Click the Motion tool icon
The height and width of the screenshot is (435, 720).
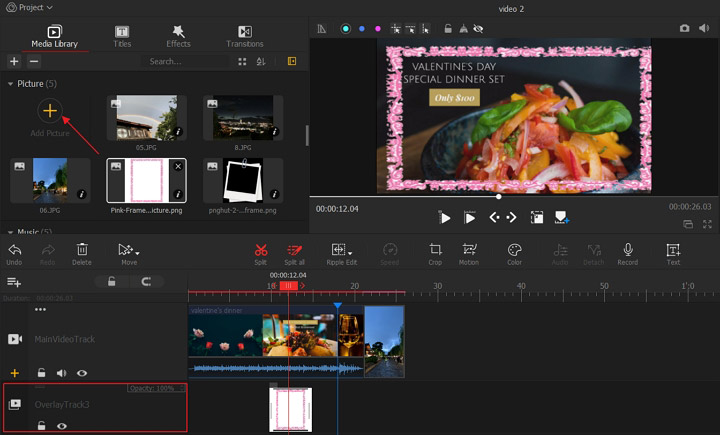pyautogui.click(x=468, y=250)
